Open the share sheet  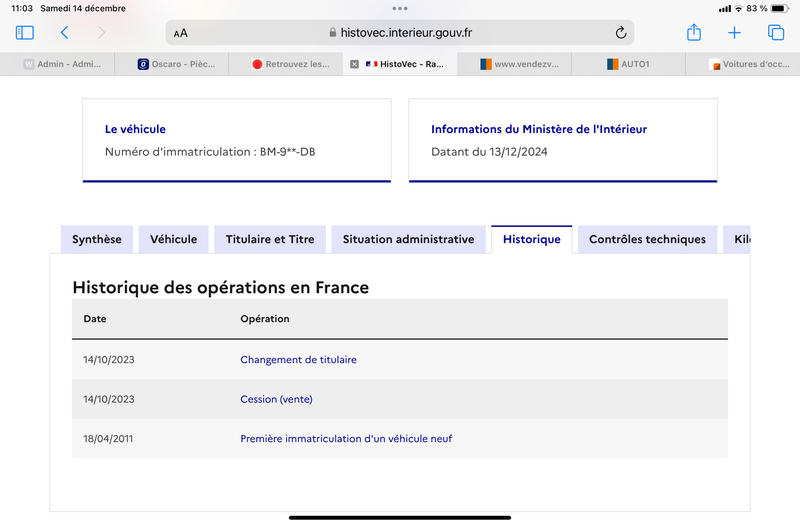pos(693,32)
